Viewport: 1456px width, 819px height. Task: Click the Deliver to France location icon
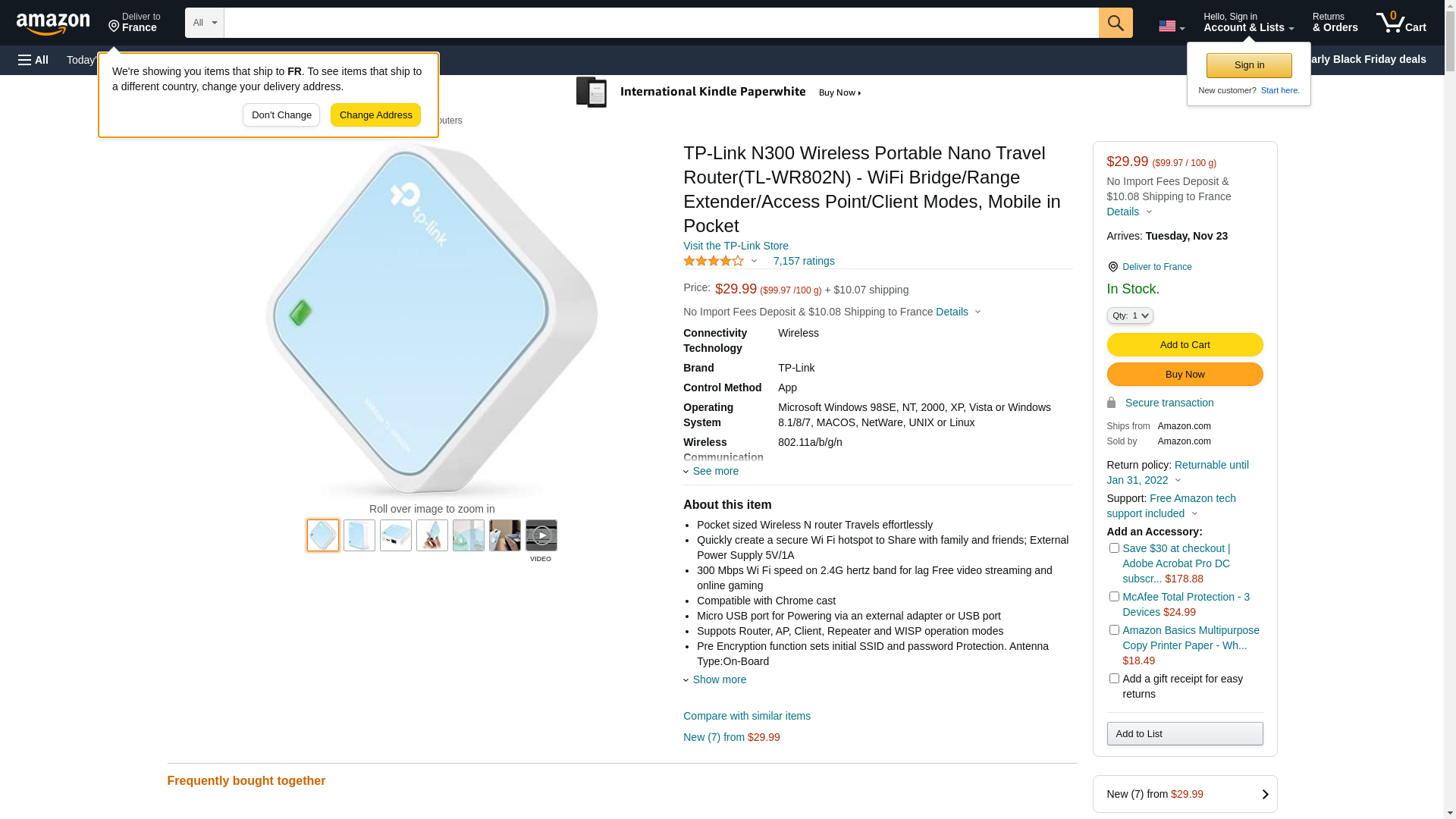click(1112, 267)
